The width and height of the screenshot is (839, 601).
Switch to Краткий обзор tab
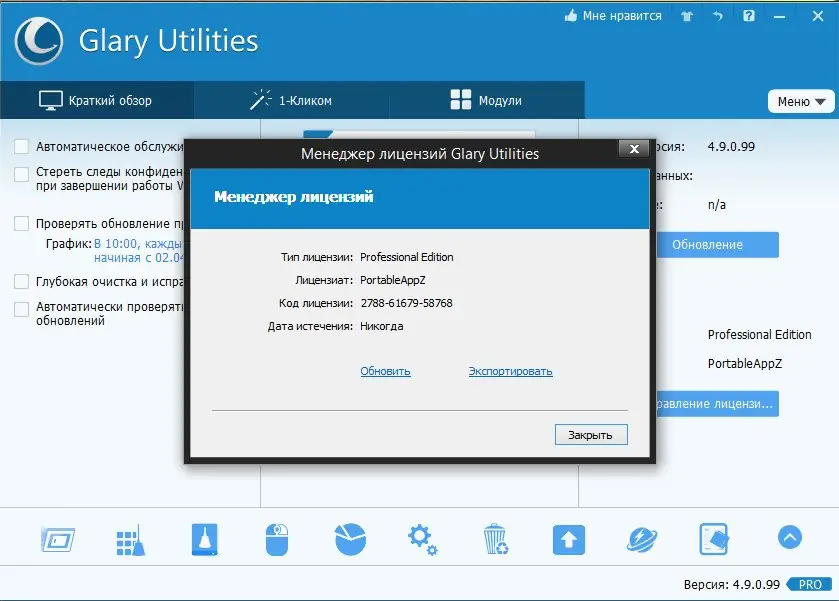[97, 100]
